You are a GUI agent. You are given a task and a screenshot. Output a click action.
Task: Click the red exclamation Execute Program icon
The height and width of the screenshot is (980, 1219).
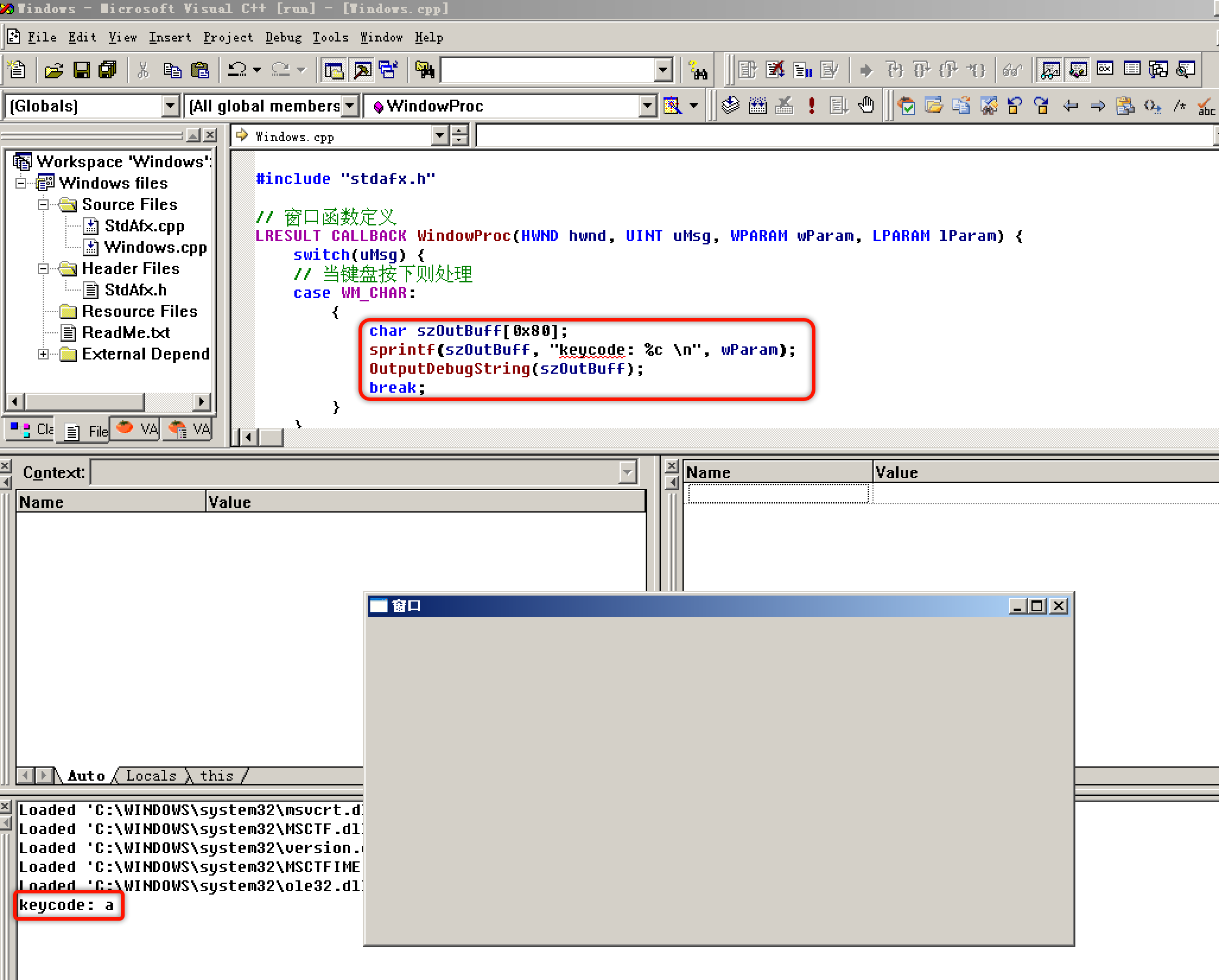[811, 106]
